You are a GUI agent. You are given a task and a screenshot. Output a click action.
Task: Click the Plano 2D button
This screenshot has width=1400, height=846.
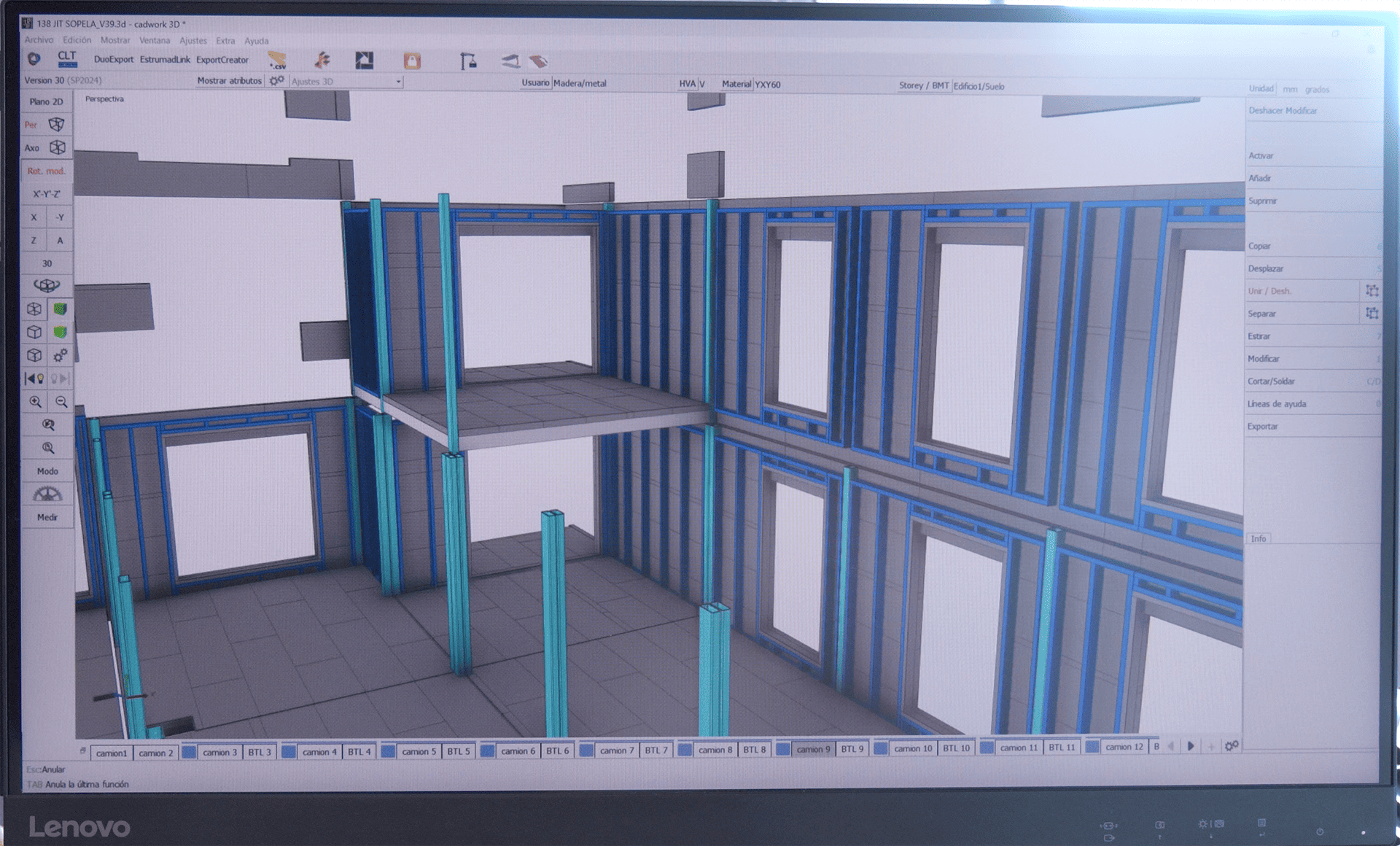47,102
